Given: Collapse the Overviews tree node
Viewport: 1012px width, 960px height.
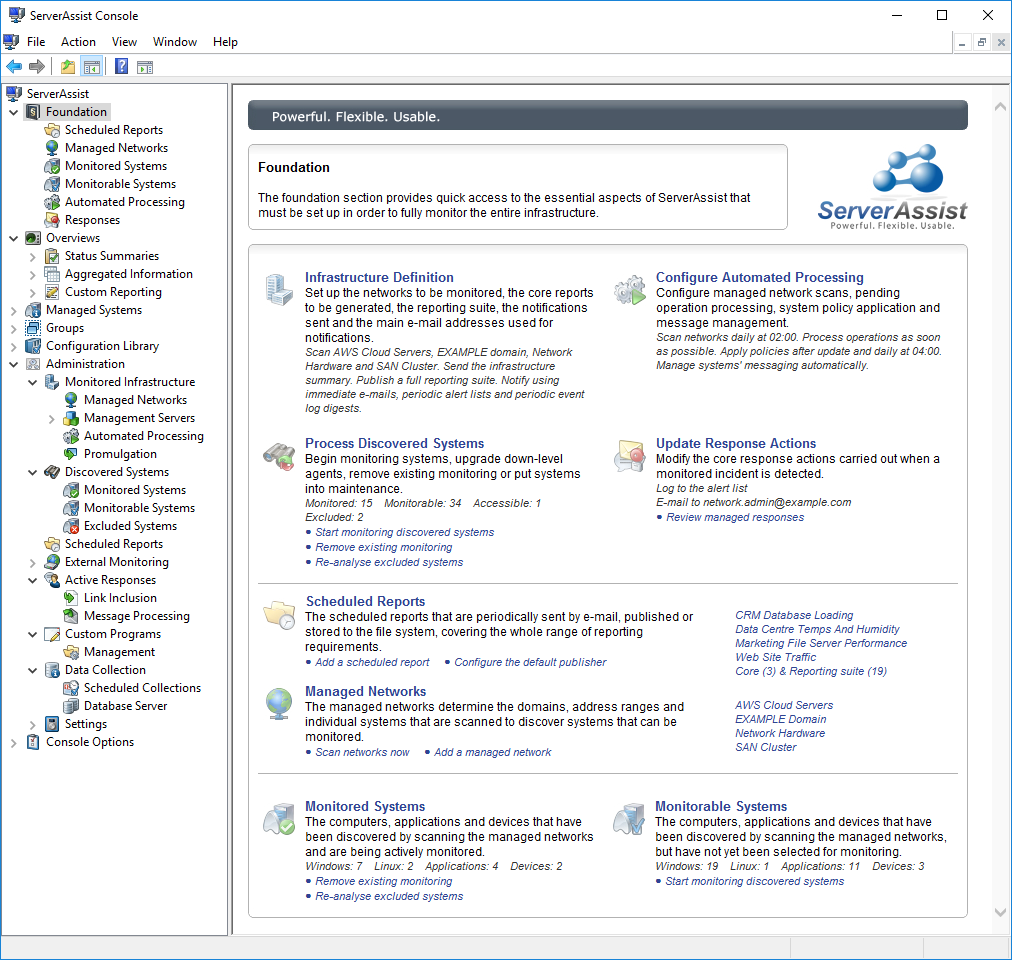Looking at the screenshot, I should coord(14,238).
